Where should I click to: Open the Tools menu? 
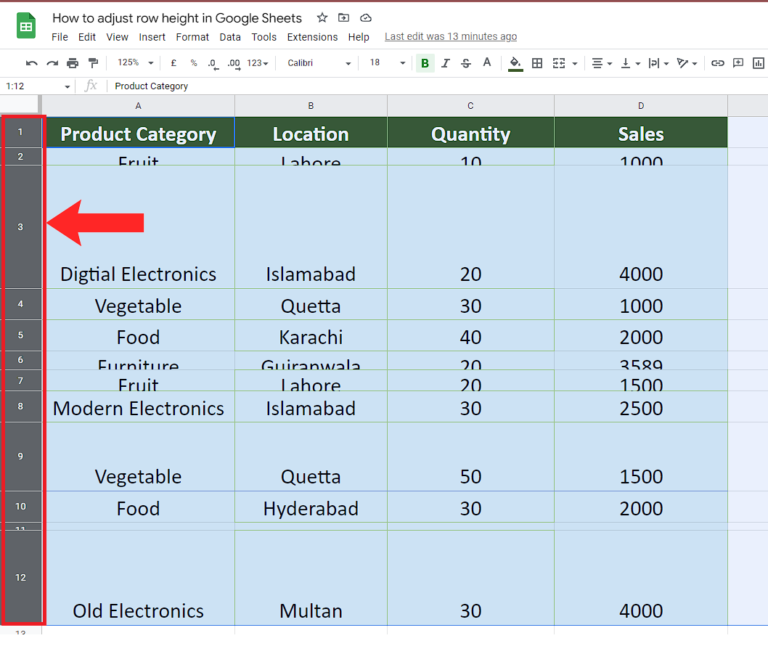pos(264,37)
